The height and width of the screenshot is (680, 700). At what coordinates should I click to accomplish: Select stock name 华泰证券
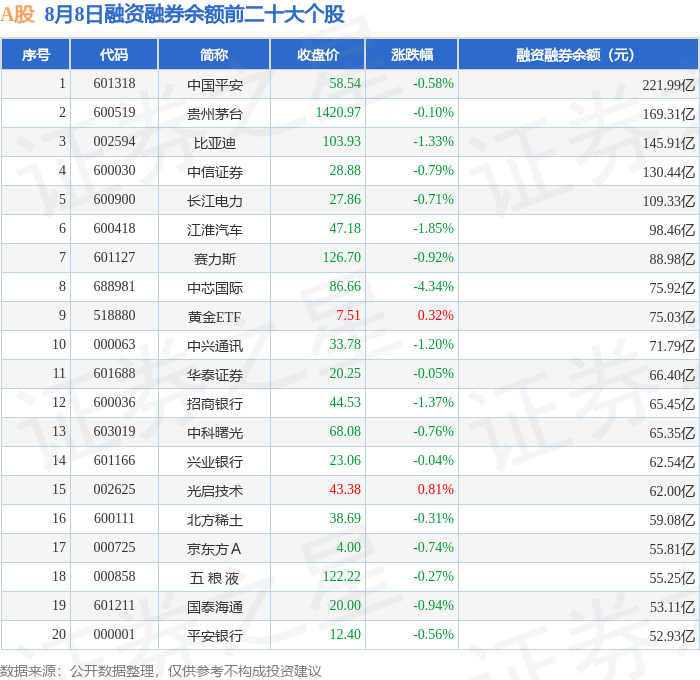[215, 375]
